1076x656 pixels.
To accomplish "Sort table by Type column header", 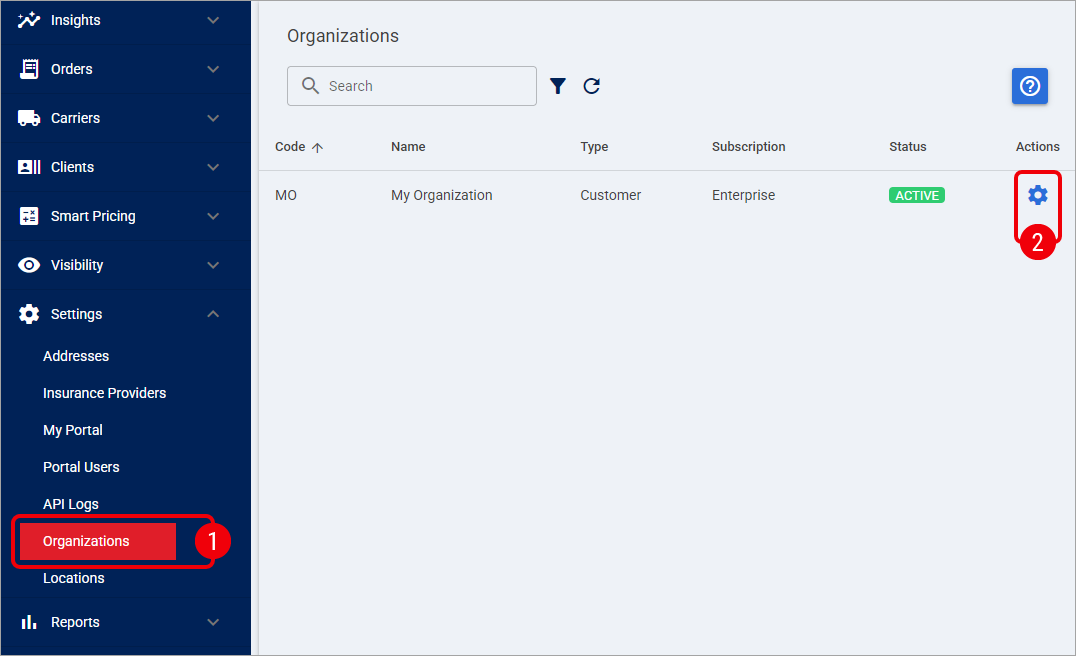I will click(594, 147).
